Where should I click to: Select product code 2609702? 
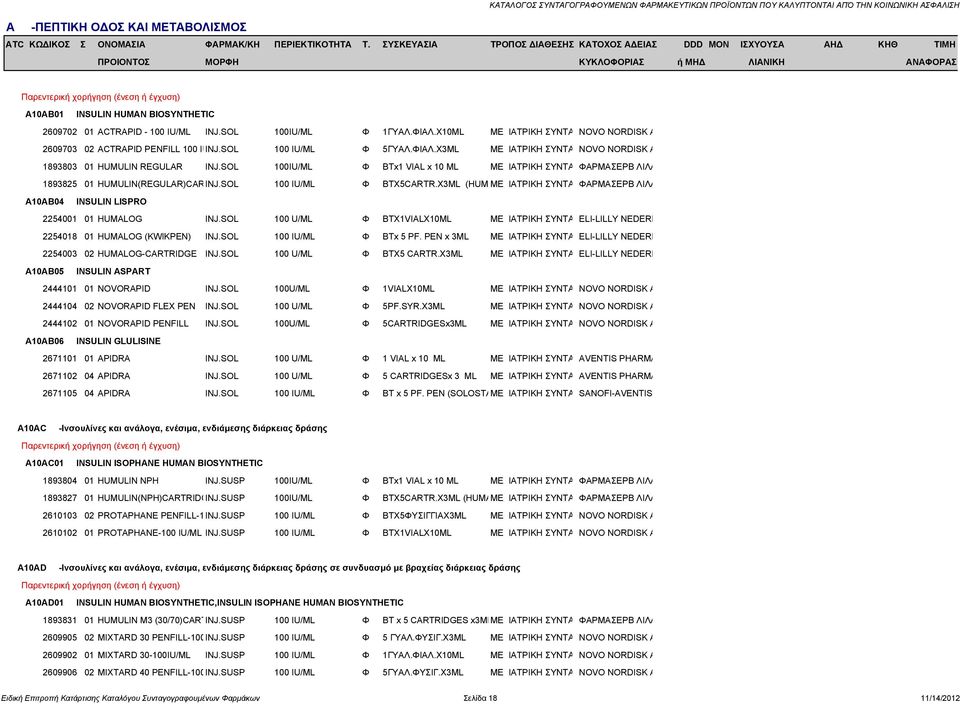point(60,132)
